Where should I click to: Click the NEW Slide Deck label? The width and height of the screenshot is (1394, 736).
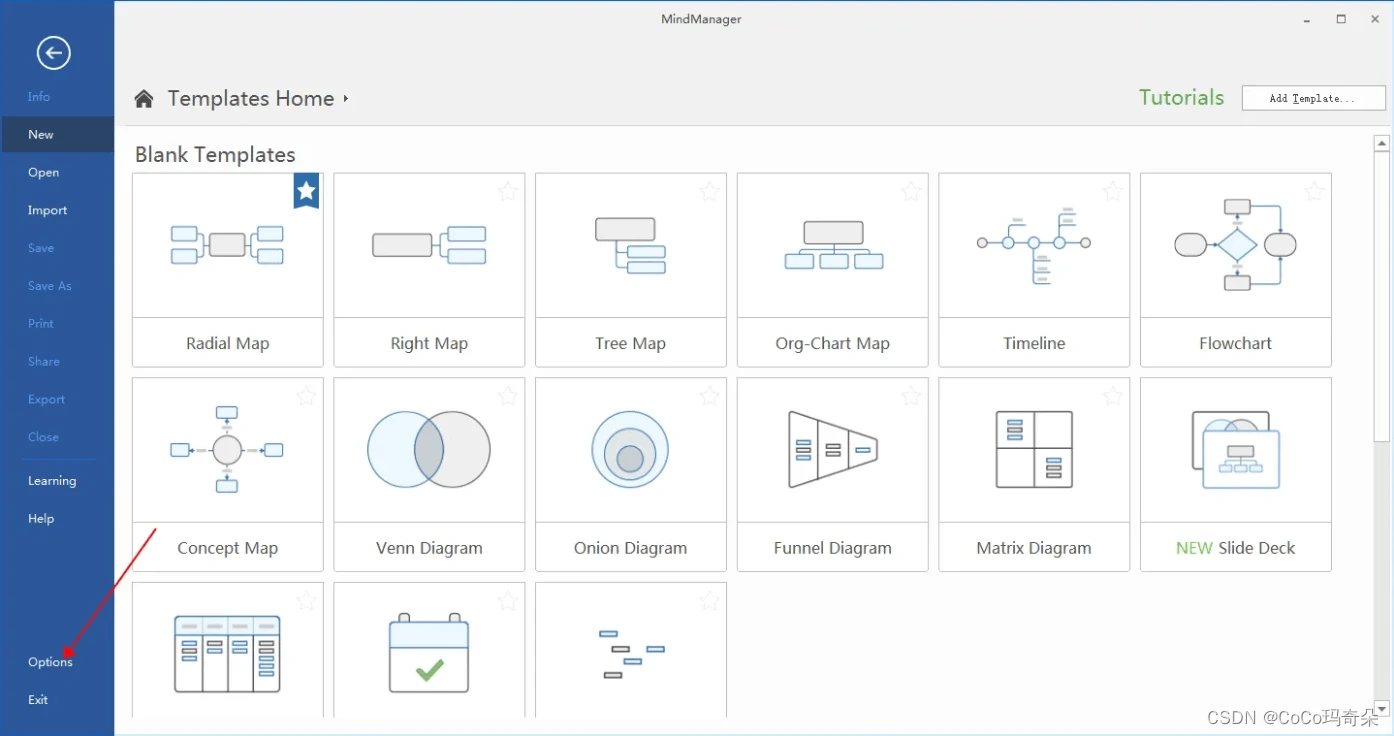click(1236, 548)
